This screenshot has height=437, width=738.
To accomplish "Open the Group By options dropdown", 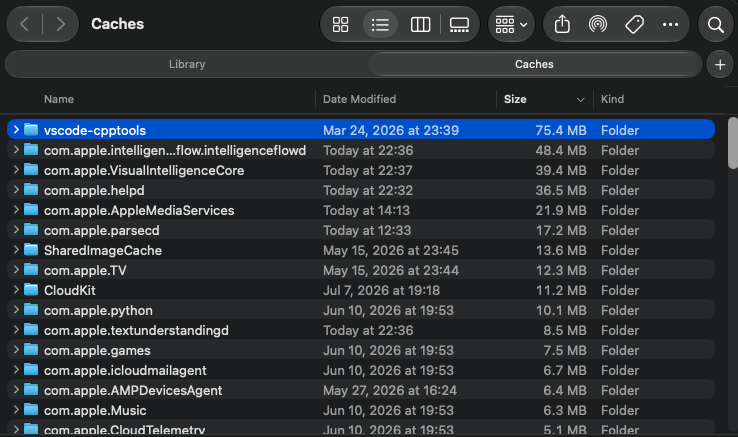I will [x=511, y=24].
